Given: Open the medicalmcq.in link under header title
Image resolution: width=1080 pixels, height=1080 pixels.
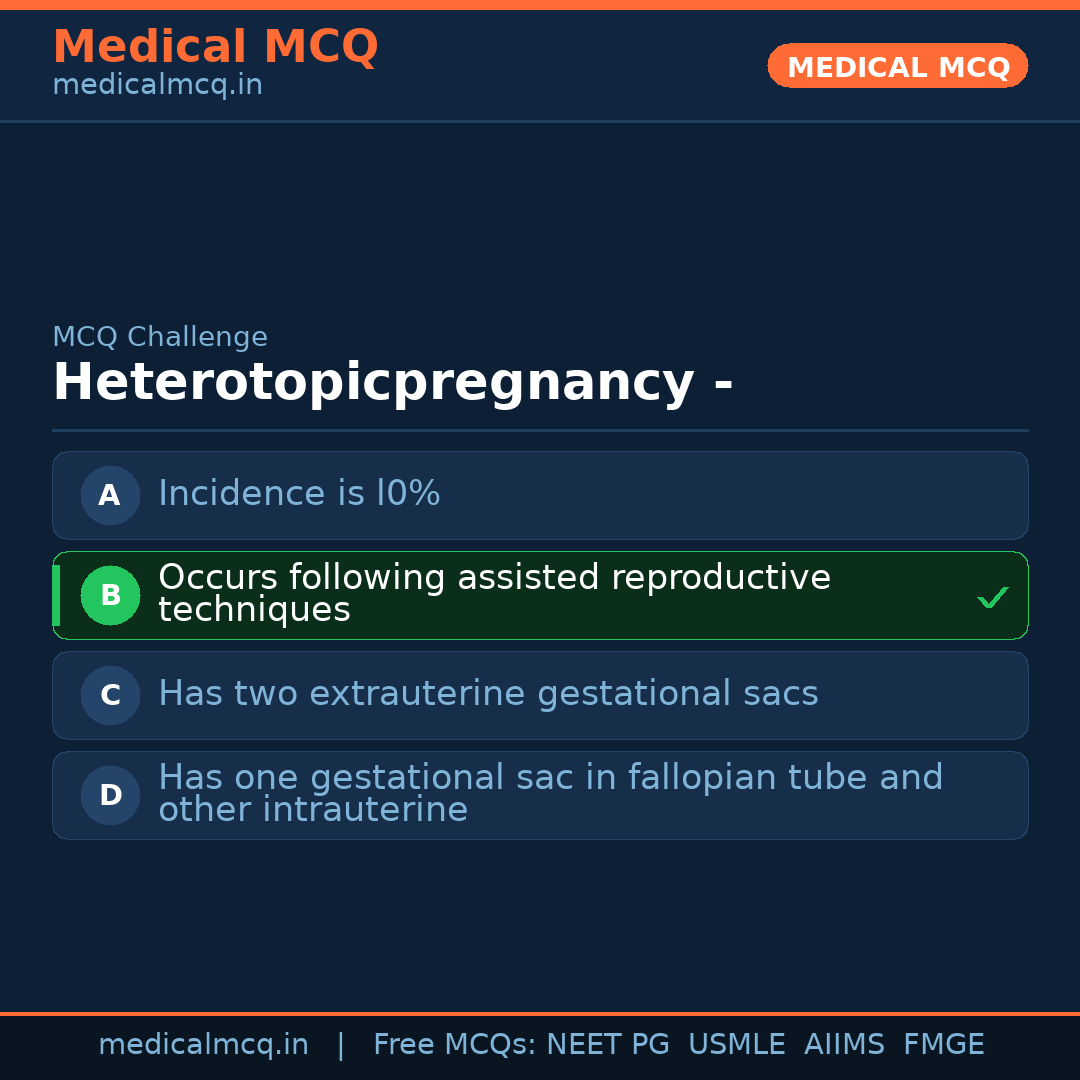Looking at the screenshot, I should point(157,86).
